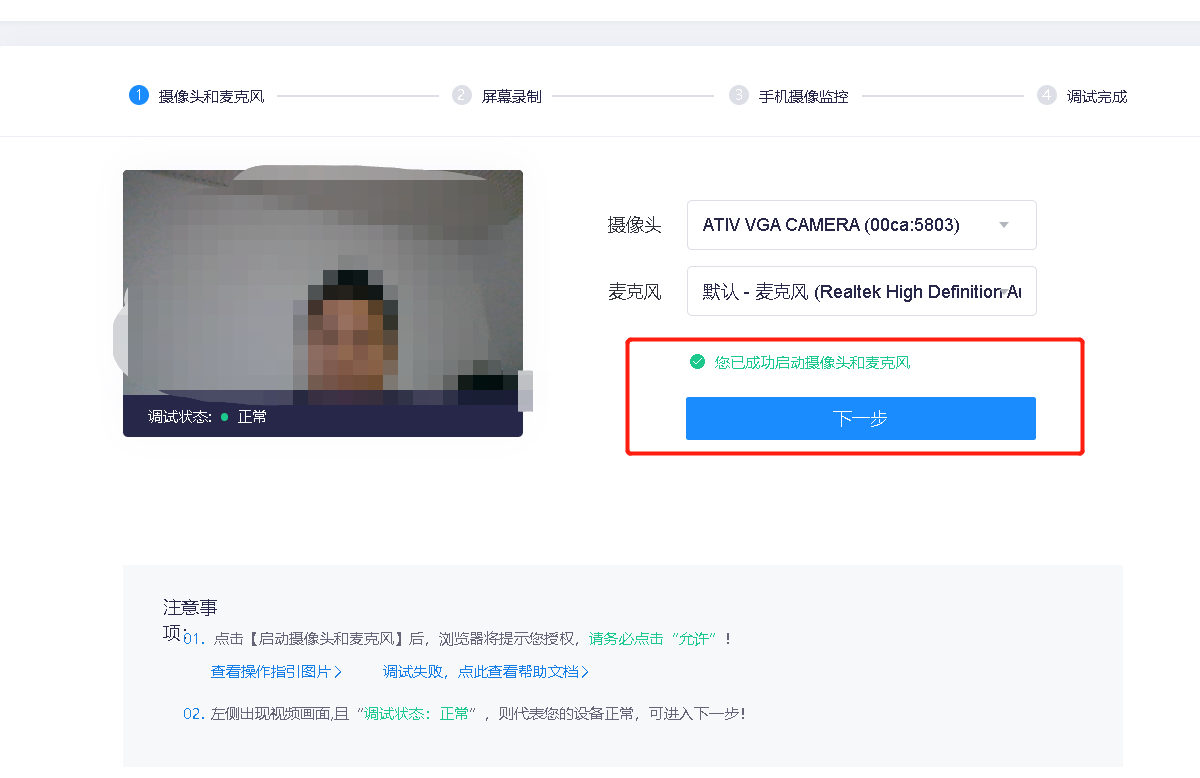The height and width of the screenshot is (778, 1200).
Task: Click the chevron after 查看操作指引图片
Action: tap(338, 672)
